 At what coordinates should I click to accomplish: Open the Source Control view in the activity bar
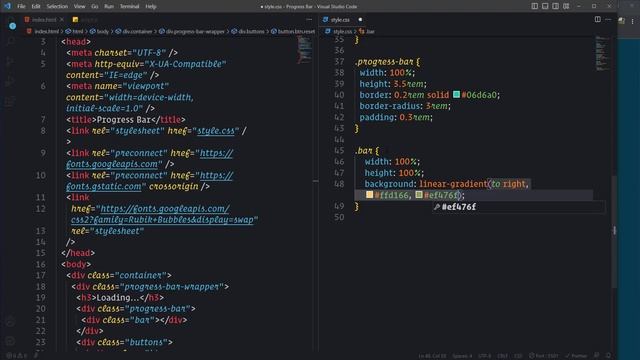click(x=10, y=62)
